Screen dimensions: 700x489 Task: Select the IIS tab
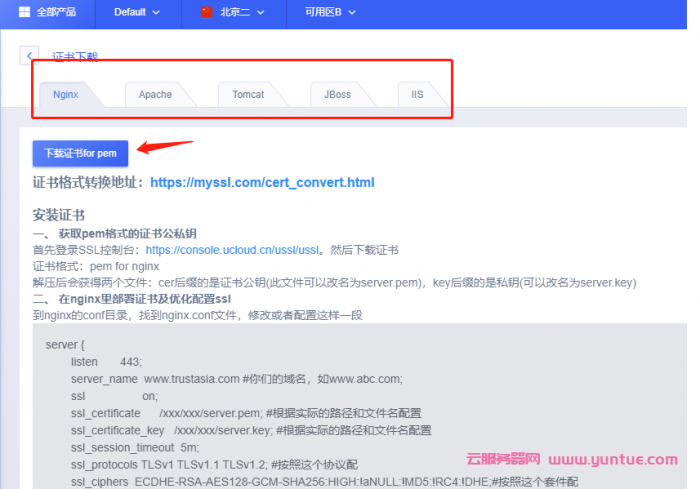[417, 94]
